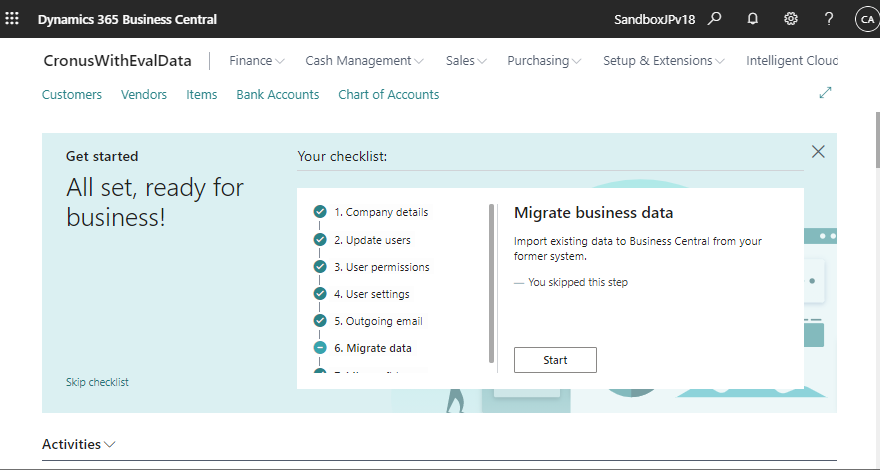
Task: Expand the Purchasing menu
Action: coord(544,61)
